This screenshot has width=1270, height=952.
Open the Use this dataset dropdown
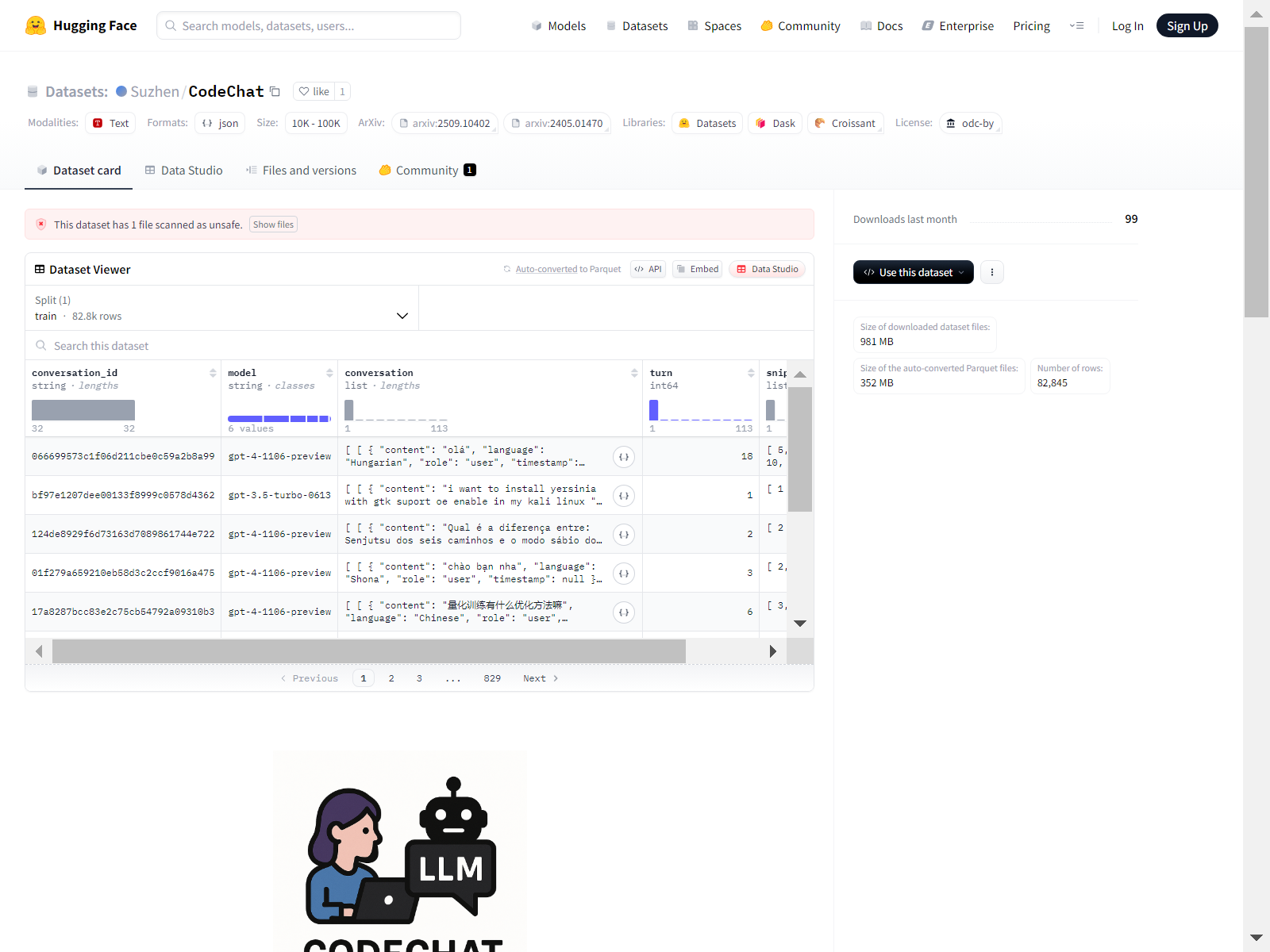click(914, 272)
